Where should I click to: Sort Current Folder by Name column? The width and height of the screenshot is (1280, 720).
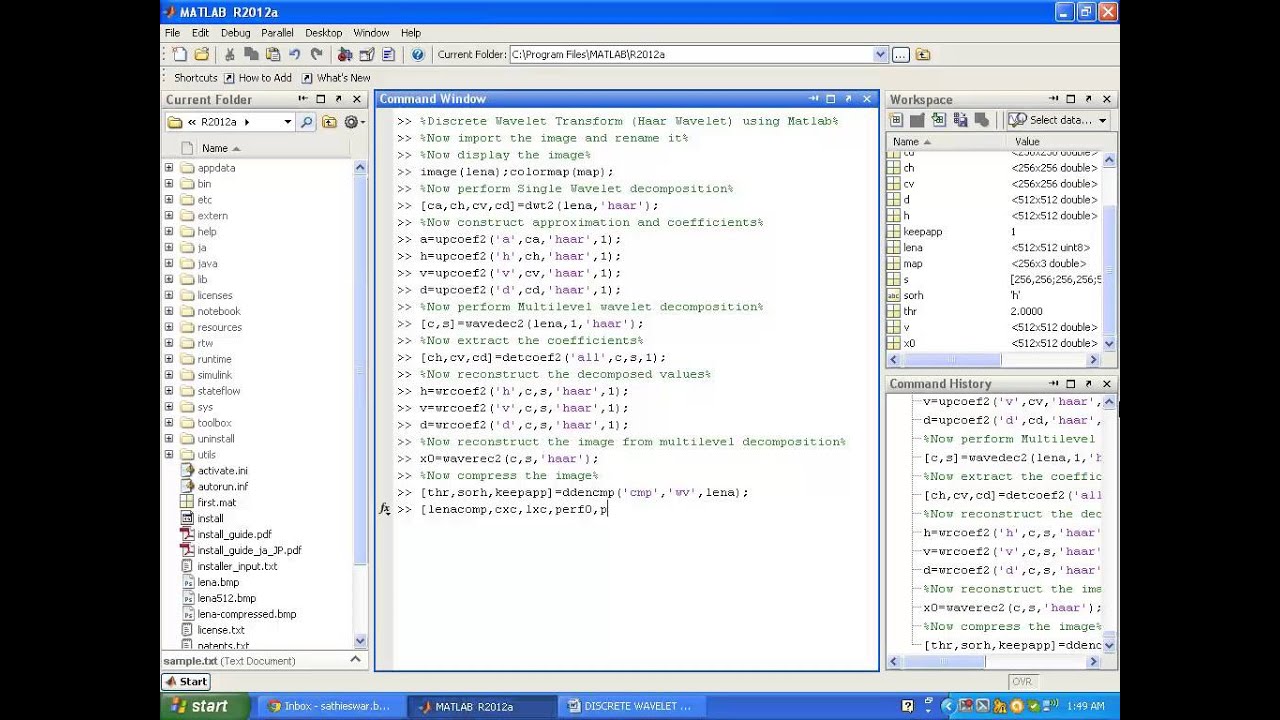pyautogui.click(x=215, y=148)
